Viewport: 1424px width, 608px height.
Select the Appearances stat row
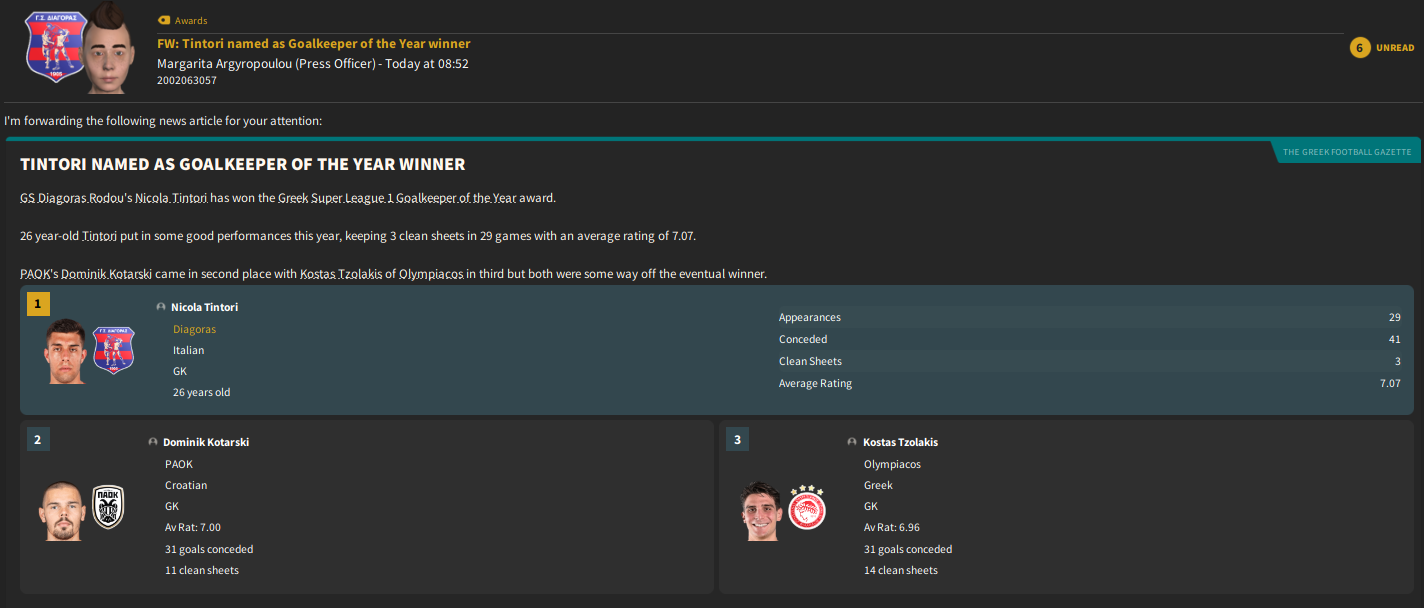pos(1089,317)
